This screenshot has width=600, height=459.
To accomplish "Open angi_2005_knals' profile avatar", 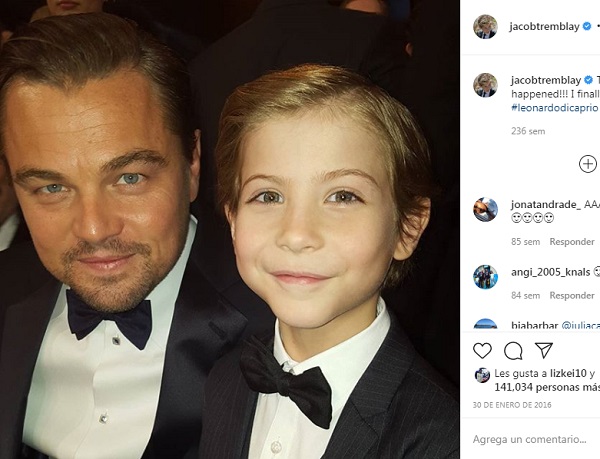I will pyautogui.click(x=485, y=276).
